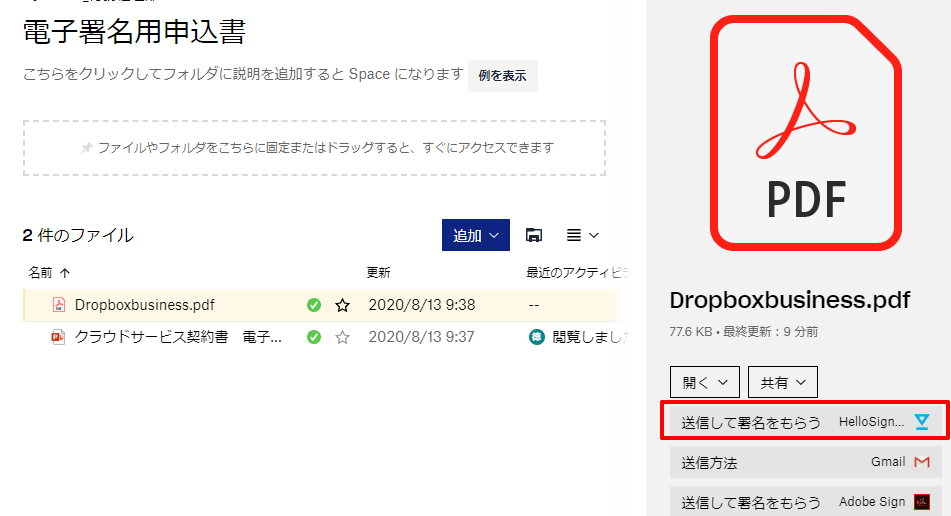
Task: Star the クラウドサービス契約書 file
Action: point(342,337)
